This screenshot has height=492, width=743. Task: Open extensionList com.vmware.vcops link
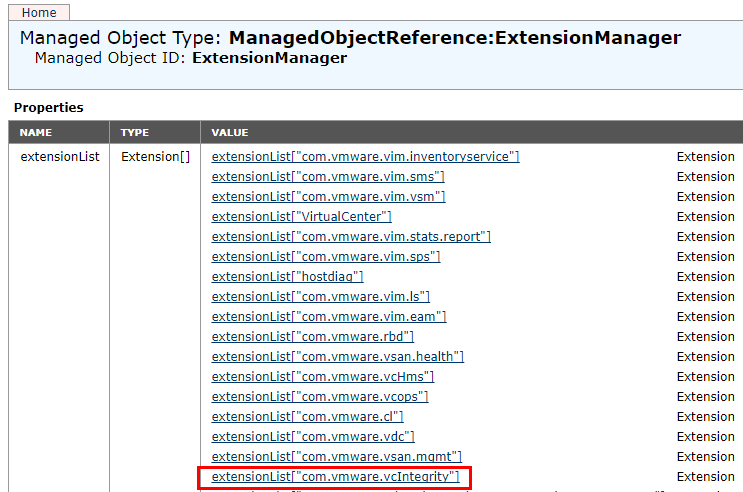point(320,396)
